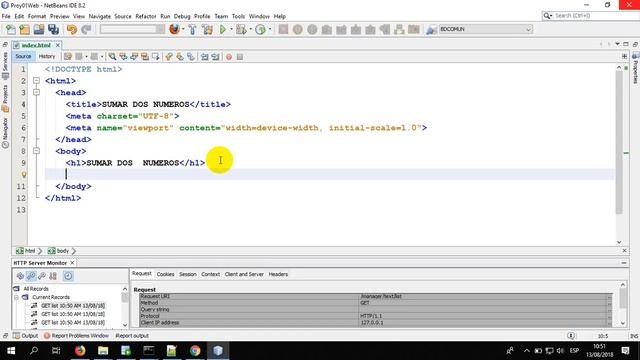The width and height of the screenshot is (640, 360).
Task: Open the Context tab
Action: click(x=211, y=274)
